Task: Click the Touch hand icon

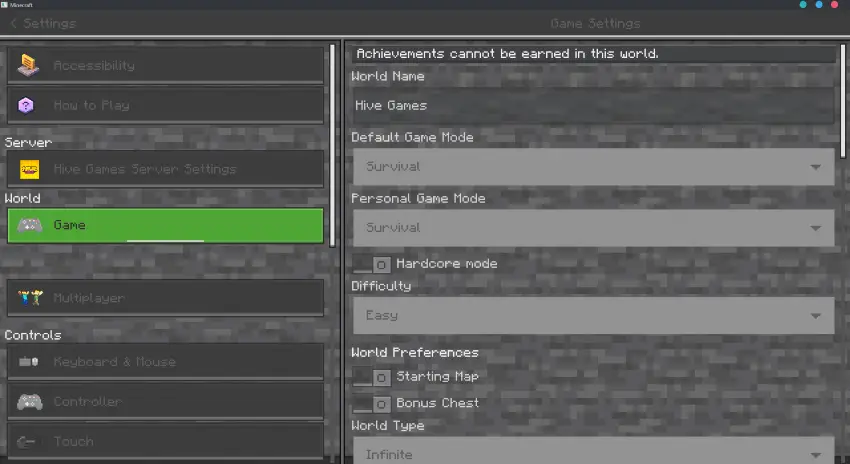Action: pos(28,441)
